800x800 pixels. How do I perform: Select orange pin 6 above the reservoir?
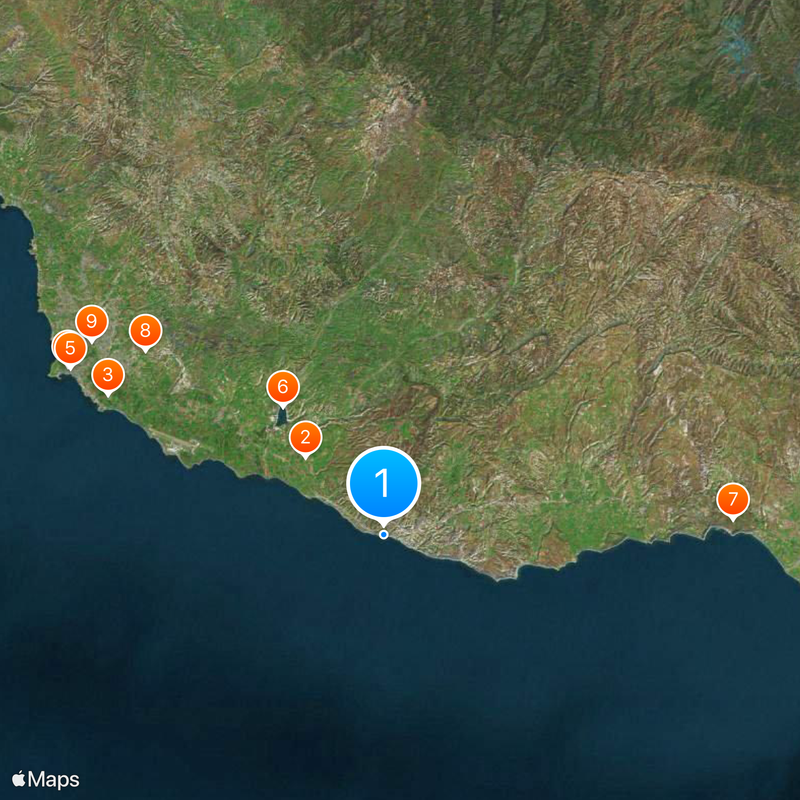coord(283,387)
